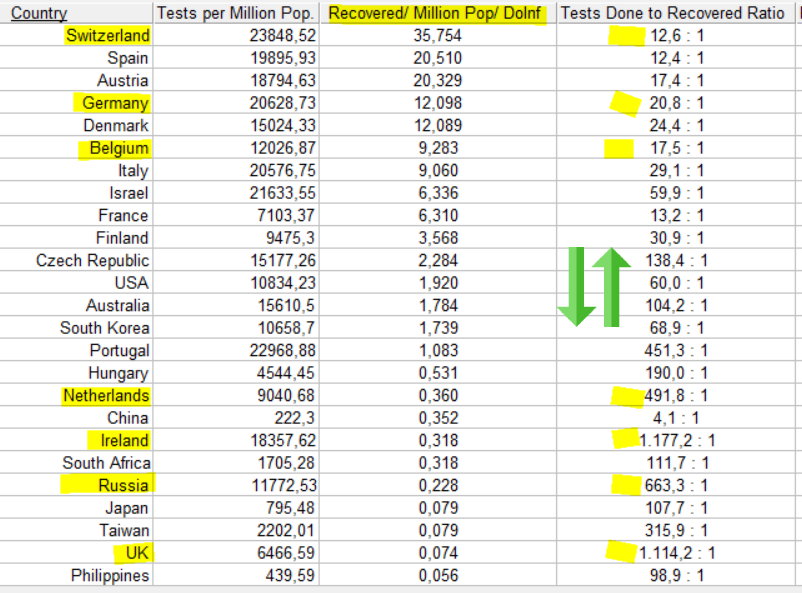
Task: Select the Philippines country cell
Action: point(110,576)
